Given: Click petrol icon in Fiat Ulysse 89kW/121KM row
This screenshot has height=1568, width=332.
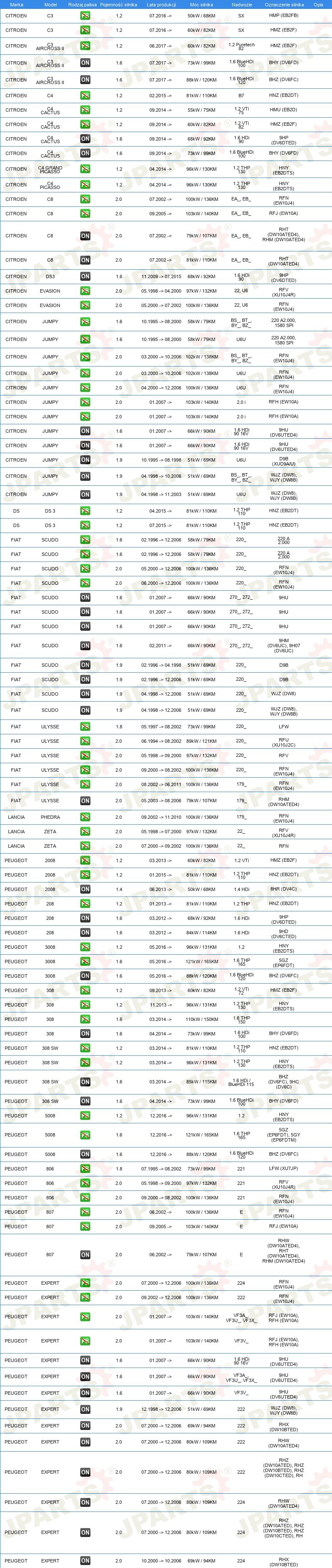Looking at the screenshot, I should click(x=85, y=742).
